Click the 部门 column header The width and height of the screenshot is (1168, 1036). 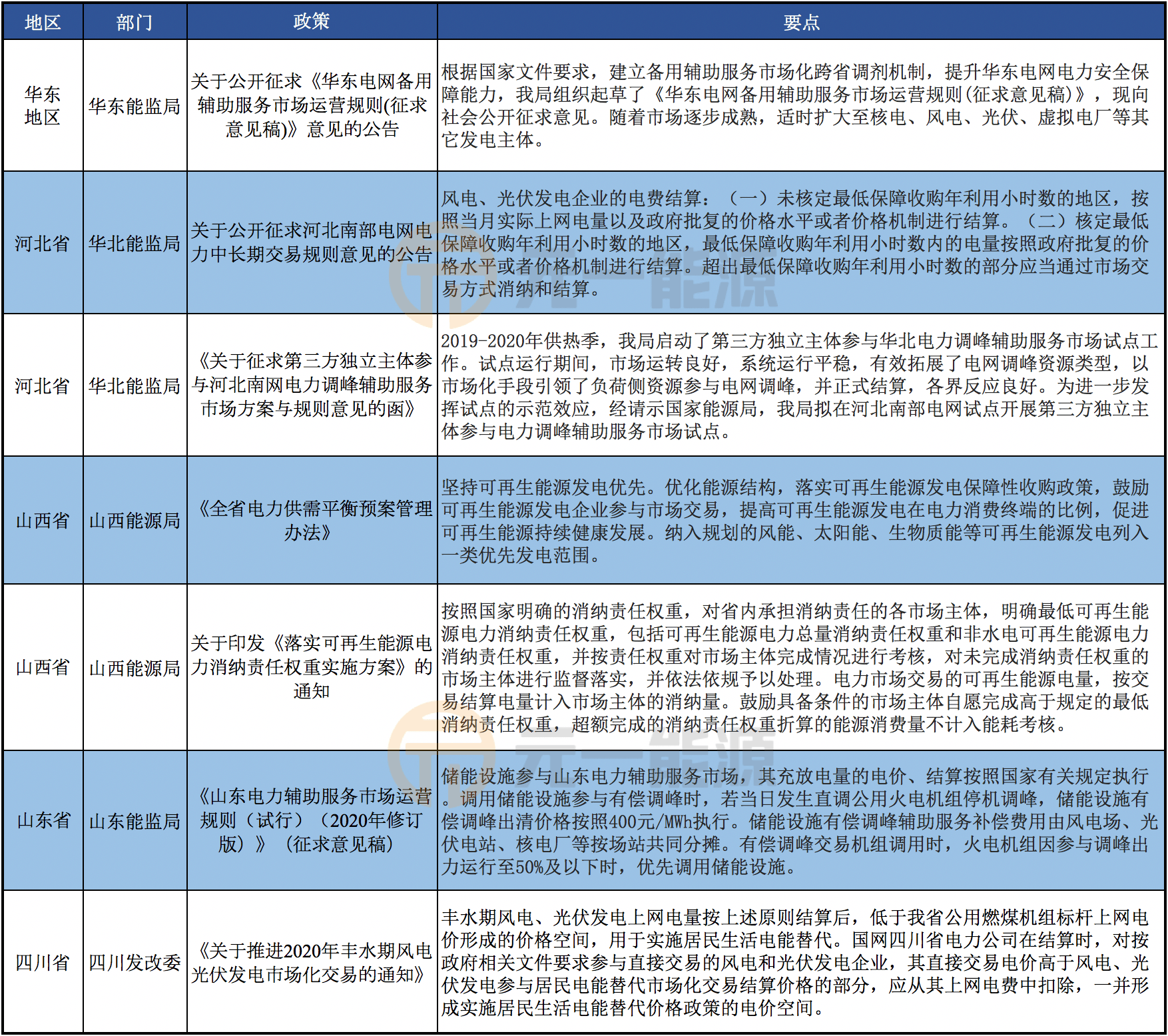click(x=135, y=22)
